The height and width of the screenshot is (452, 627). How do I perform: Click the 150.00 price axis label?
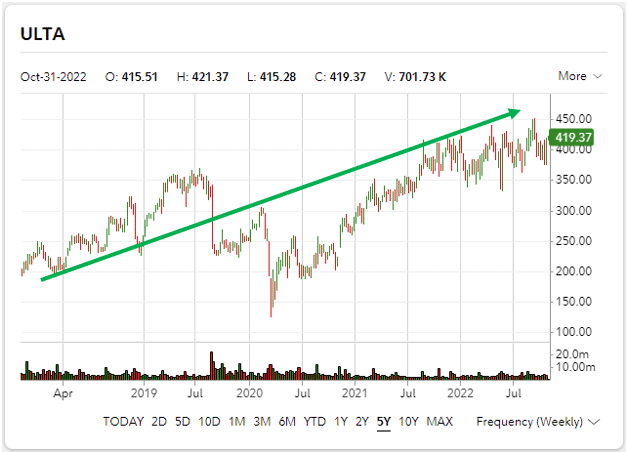coord(573,302)
